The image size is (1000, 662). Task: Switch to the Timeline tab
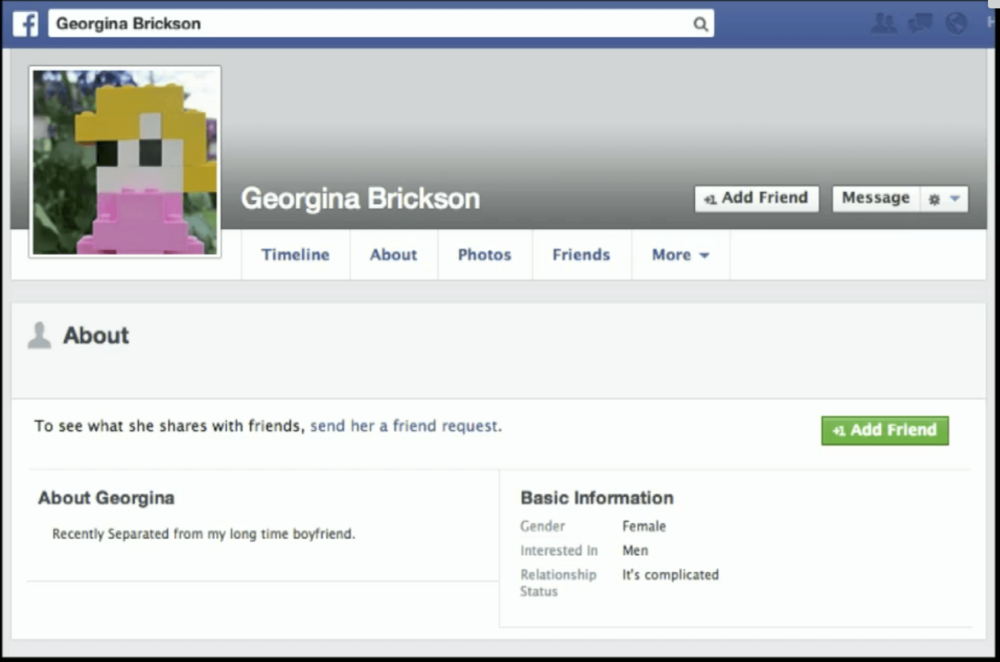(295, 255)
